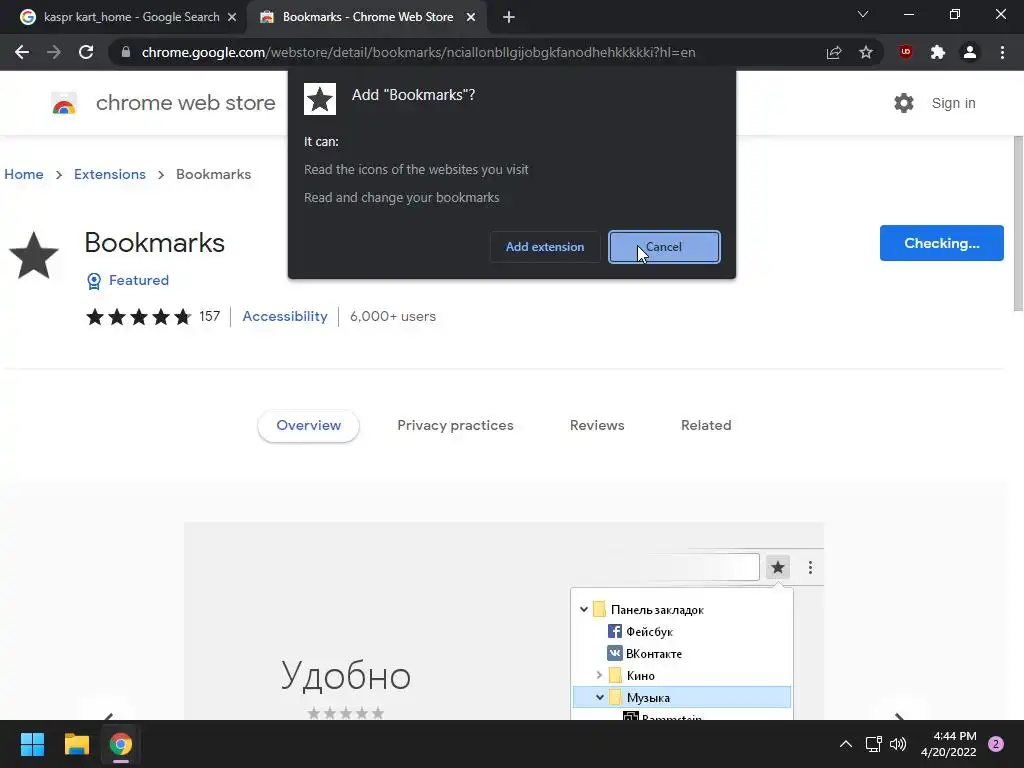
Task: Click the browser back arrow
Action: click(22, 52)
